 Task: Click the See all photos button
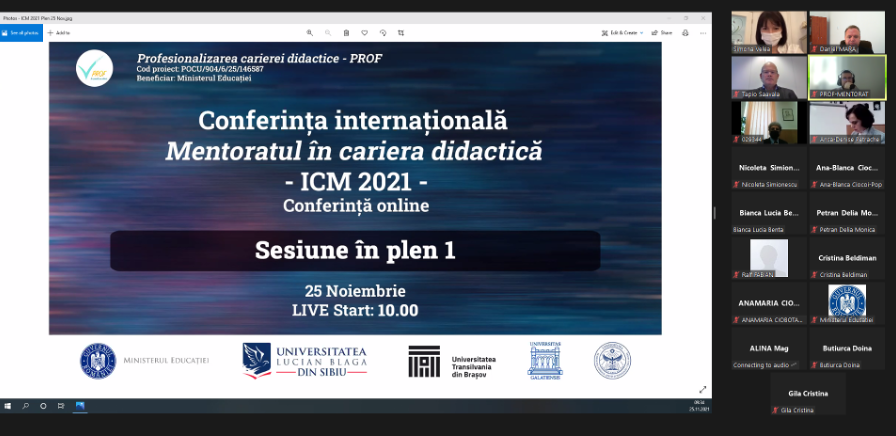coord(19,33)
